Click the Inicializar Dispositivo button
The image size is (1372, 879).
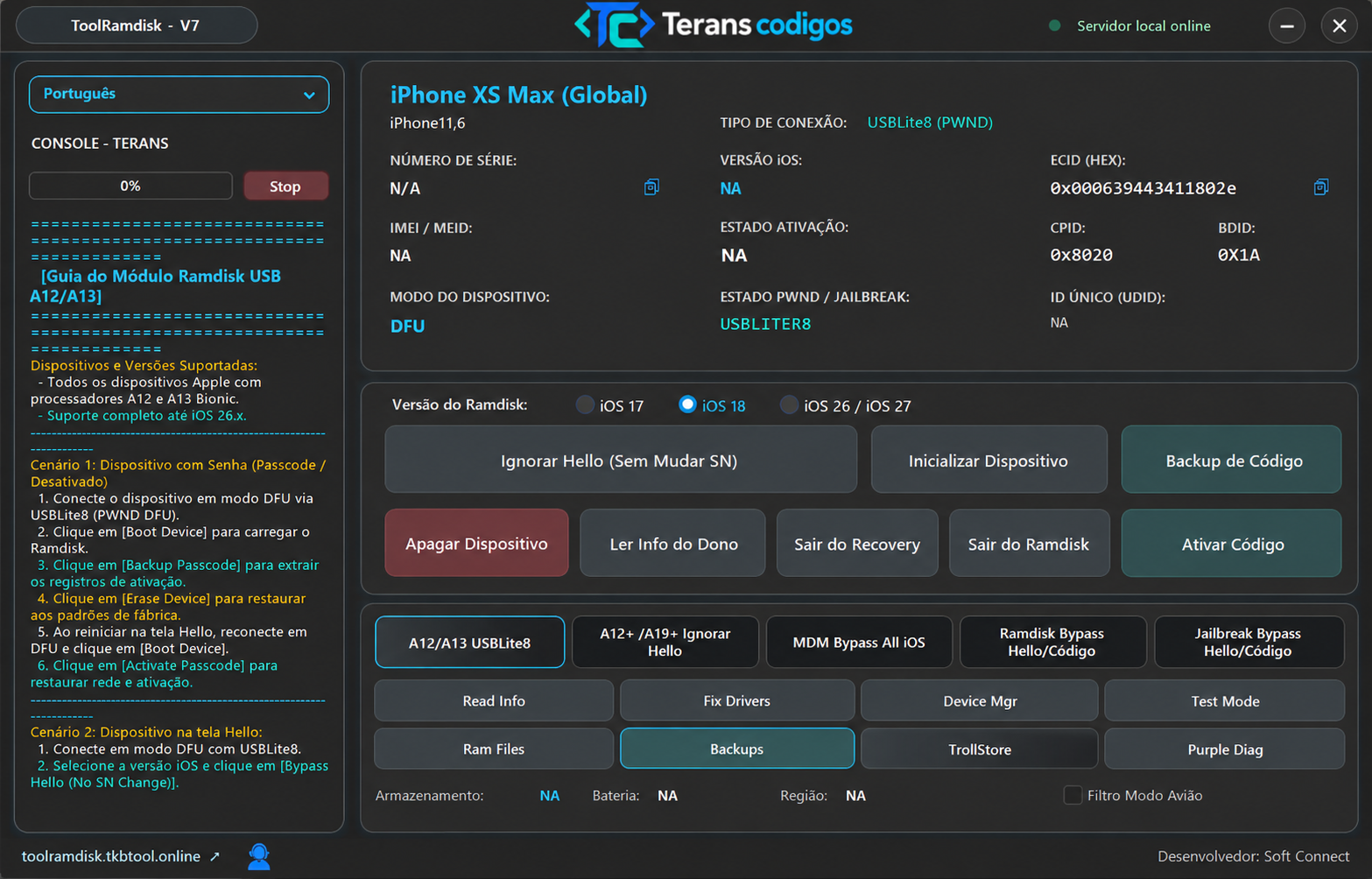pos(989,460)
